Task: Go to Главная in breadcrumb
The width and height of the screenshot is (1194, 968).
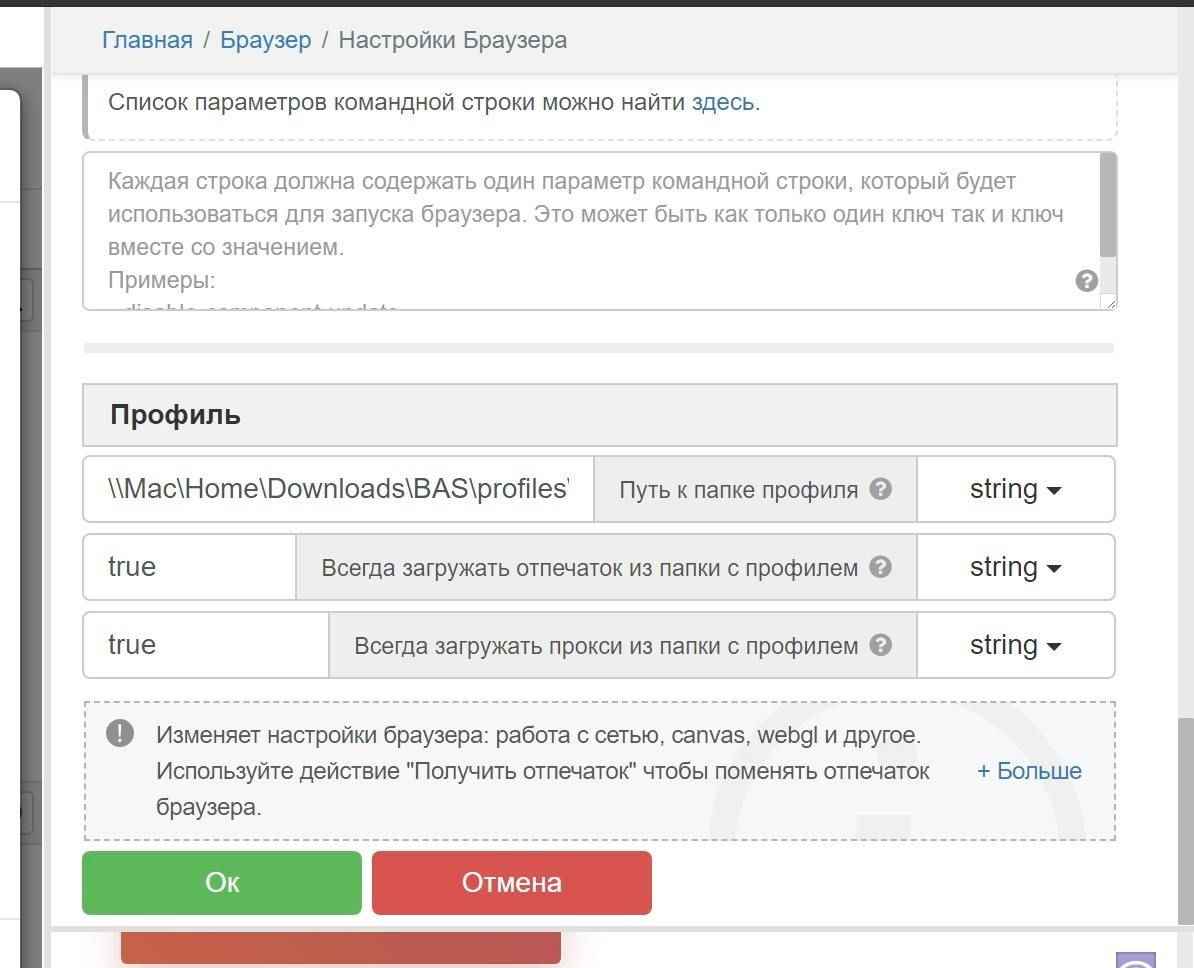Action: pos(147,40)
